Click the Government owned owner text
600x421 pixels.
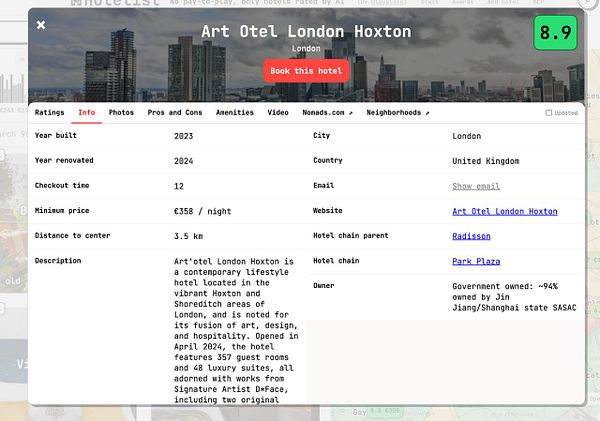click(514, 297)
